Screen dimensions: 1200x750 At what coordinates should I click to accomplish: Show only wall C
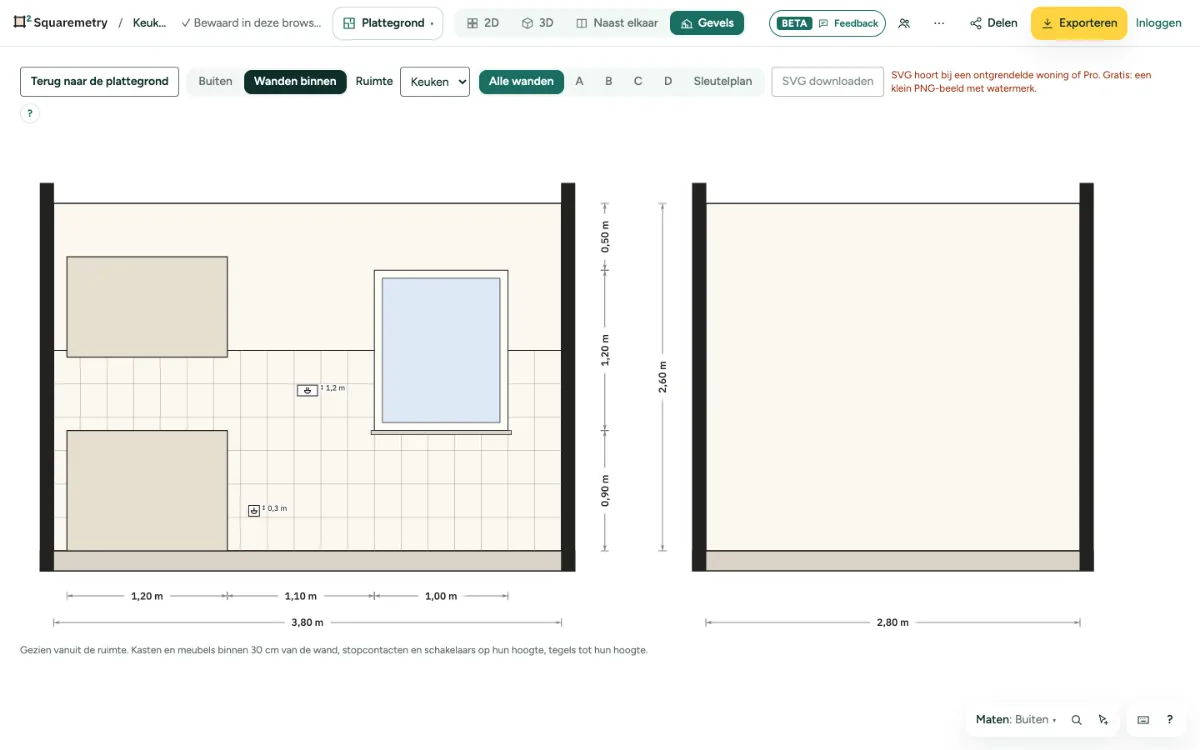click(638, 82)
